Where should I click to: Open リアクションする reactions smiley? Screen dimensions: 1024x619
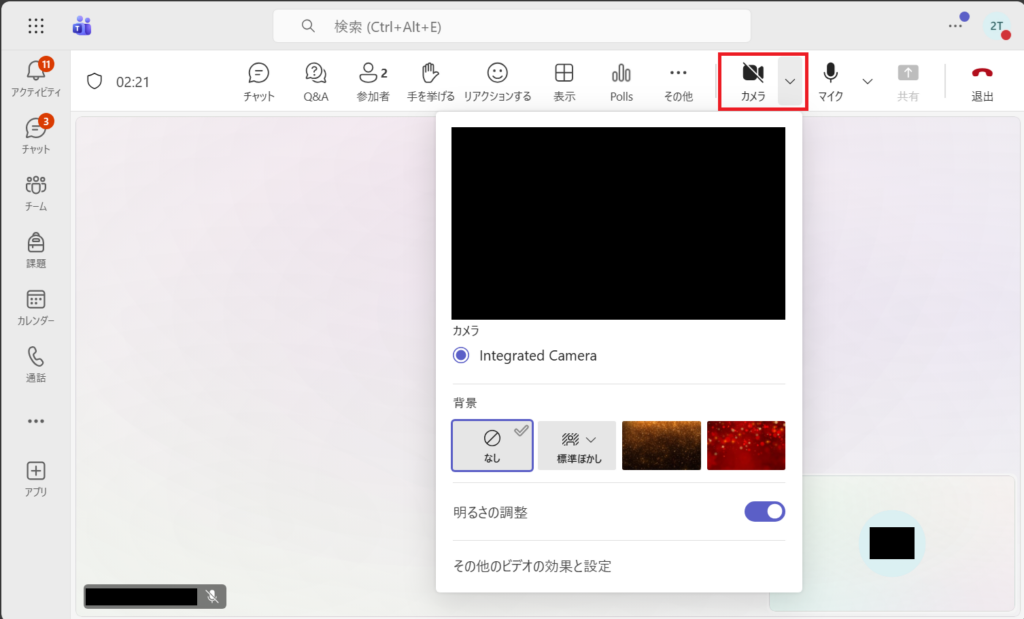coord(497,81)
